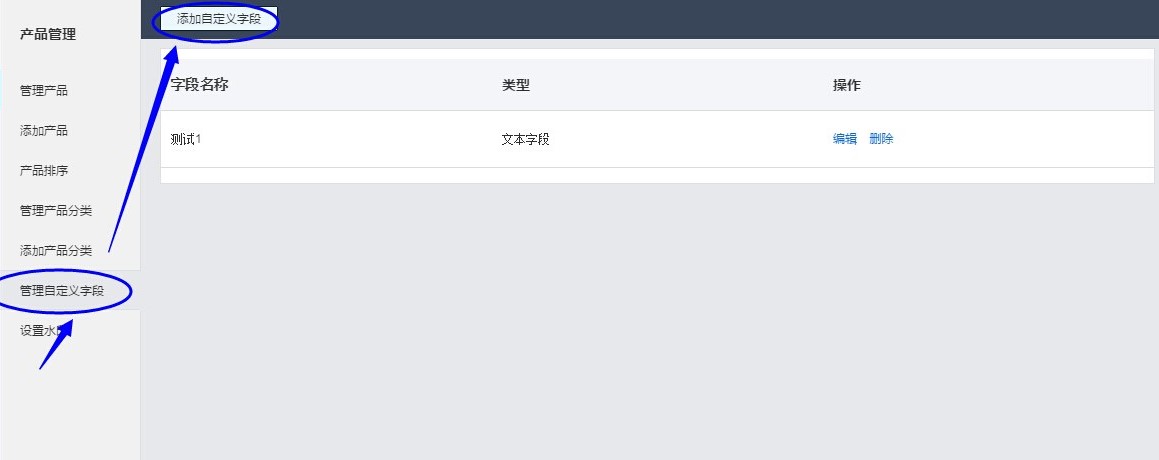Go to 添加产品 in the sidebar
Screen dimensions: 1159x460
(44, 131)
